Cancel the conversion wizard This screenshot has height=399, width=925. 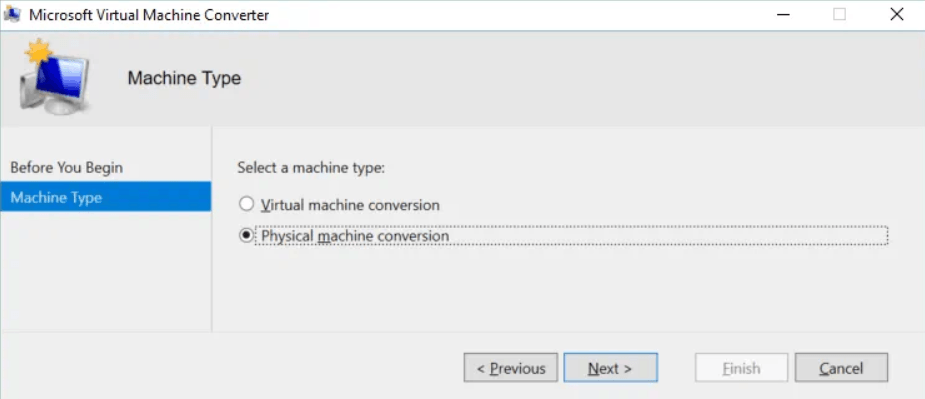(841, 368)
